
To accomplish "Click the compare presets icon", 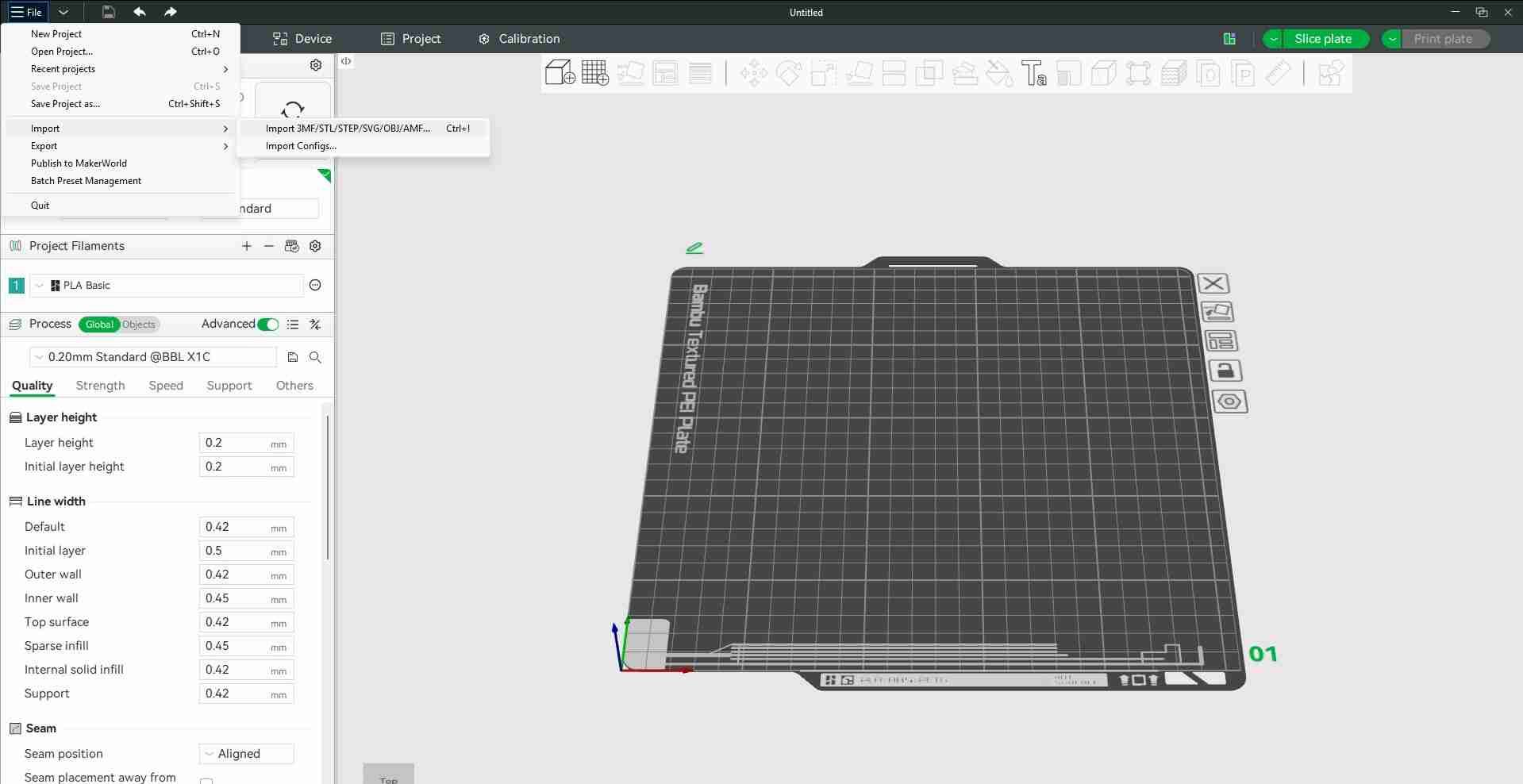I will click(315, 324).
